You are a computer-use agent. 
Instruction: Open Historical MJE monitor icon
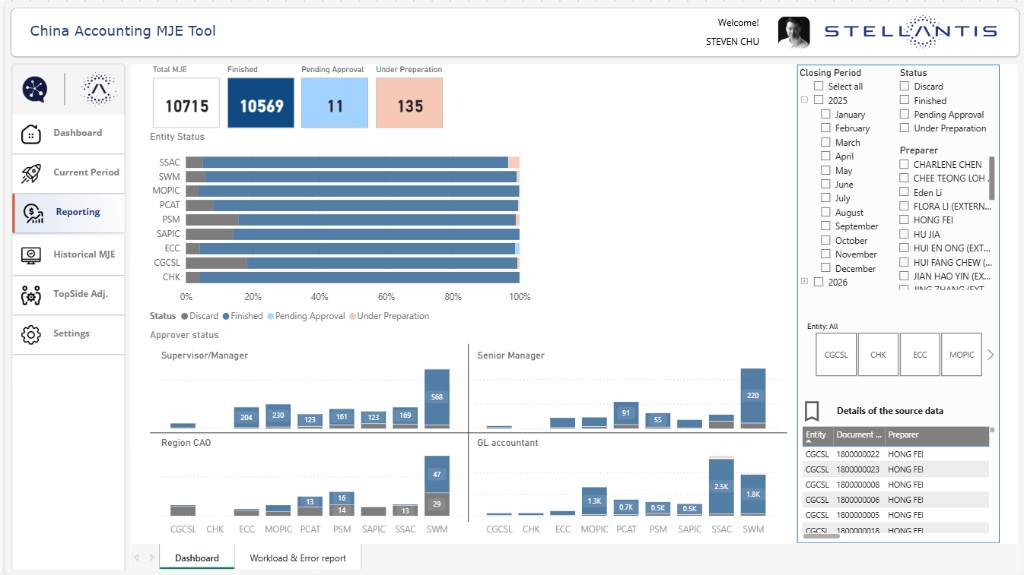coord(31,255)
